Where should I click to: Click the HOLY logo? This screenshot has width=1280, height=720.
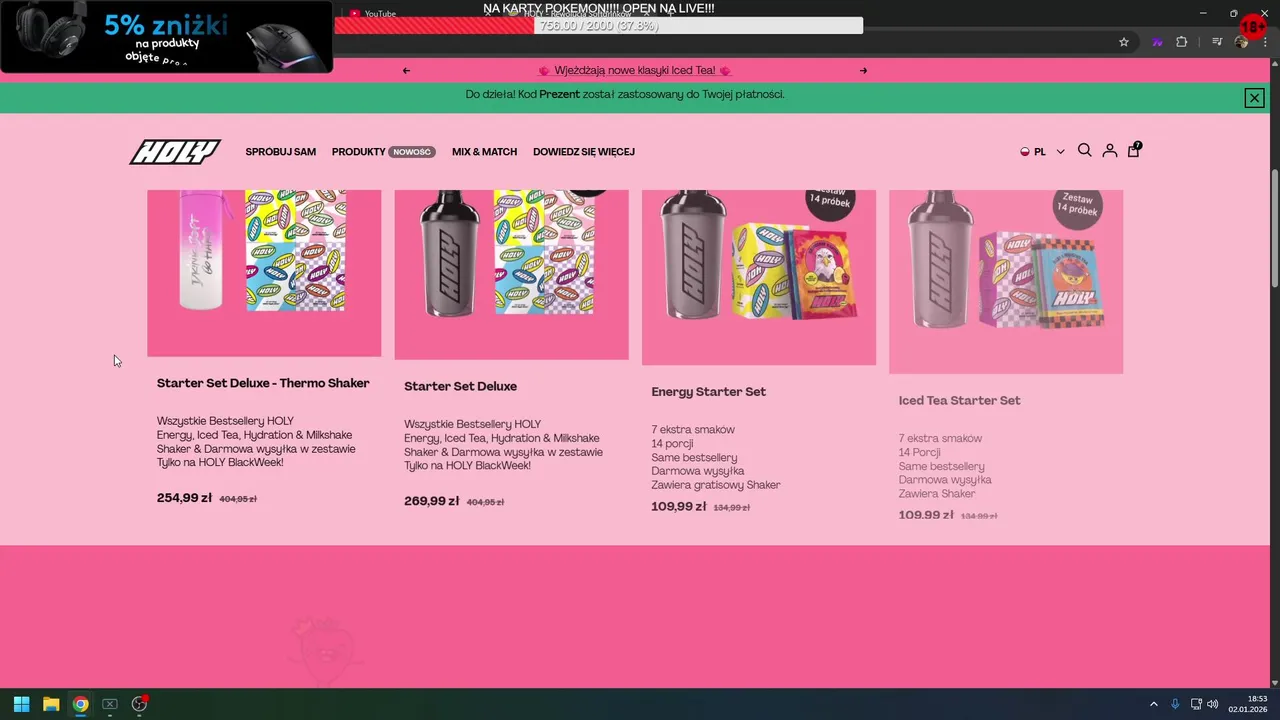click(175, 151)
